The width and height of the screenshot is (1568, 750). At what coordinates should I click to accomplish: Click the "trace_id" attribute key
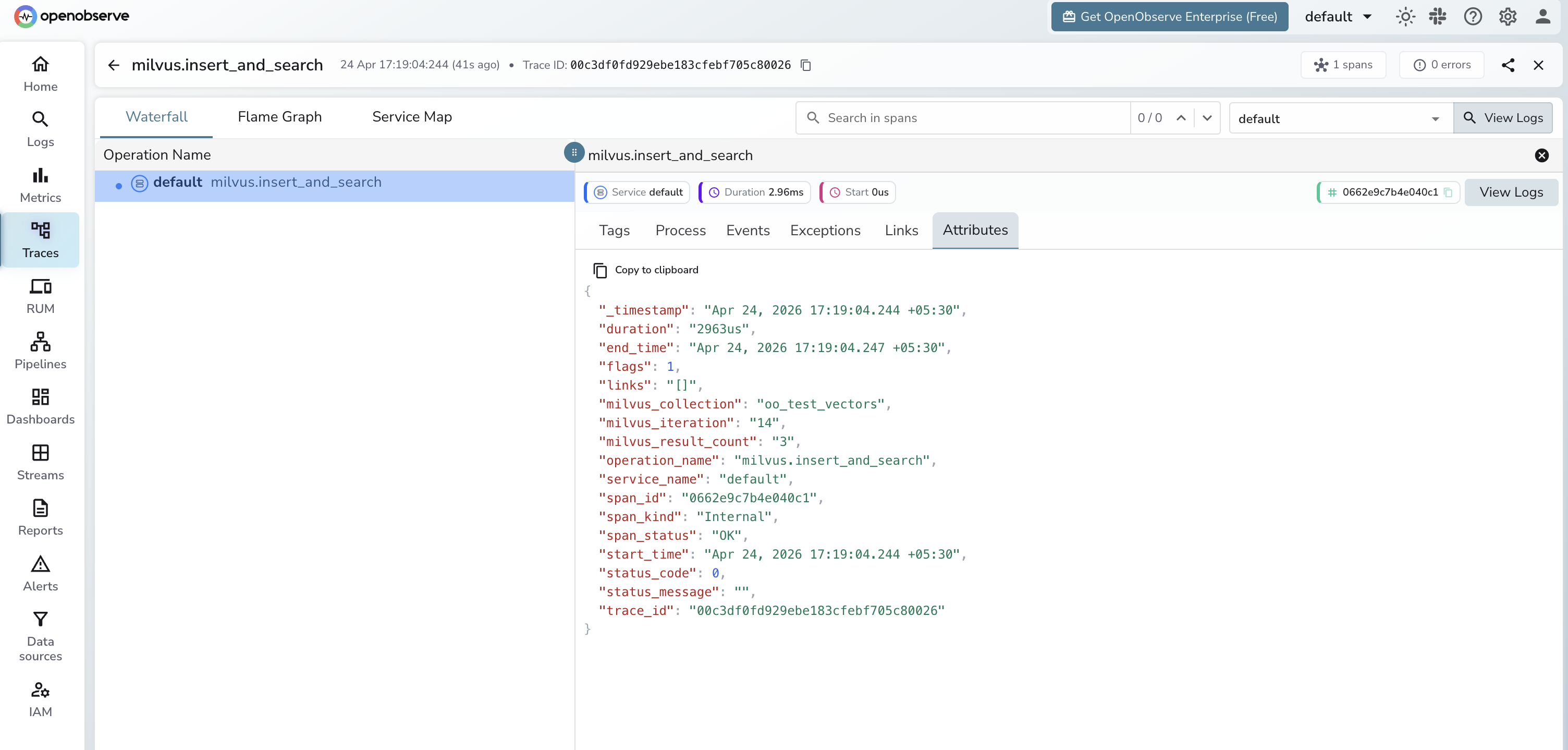(636, 611)
